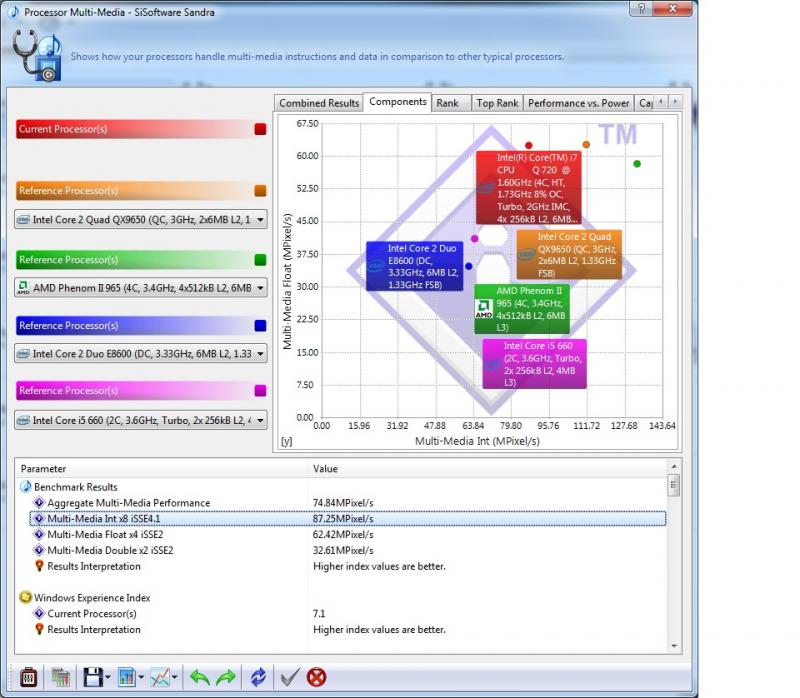Click the green AMD Phenom II 965 chart label

[522, 309]
